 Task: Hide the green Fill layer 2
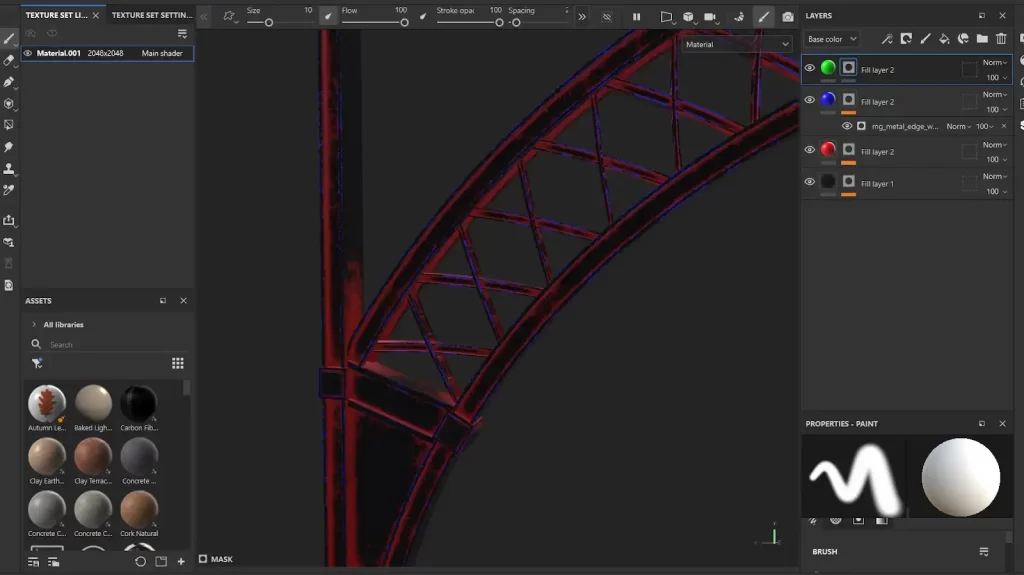pyautogui.click(x=810, y=68)
